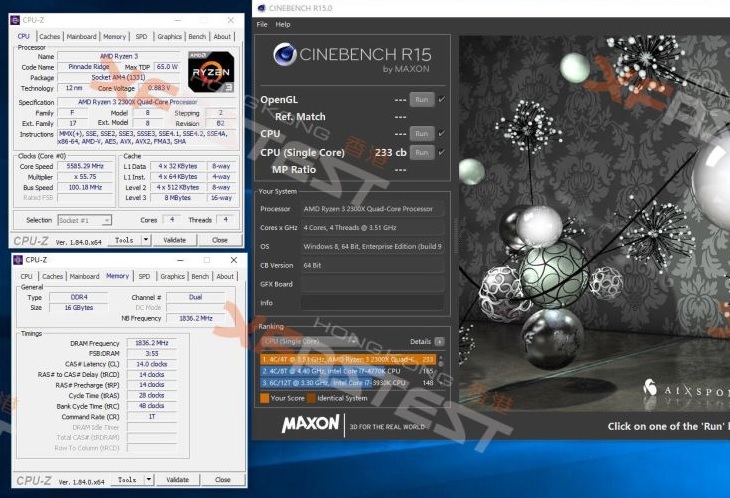Toggle the OpenGL test checkbox
The image size is (730, 498).
[x=441, y=100]
